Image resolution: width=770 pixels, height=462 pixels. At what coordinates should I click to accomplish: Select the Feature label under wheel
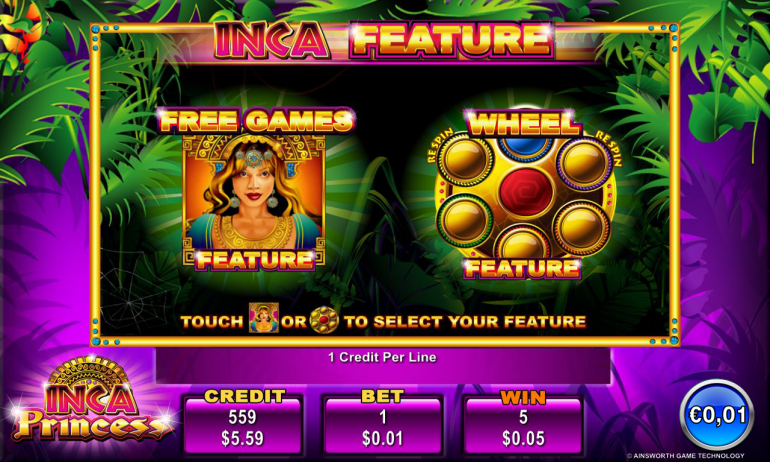522,268
